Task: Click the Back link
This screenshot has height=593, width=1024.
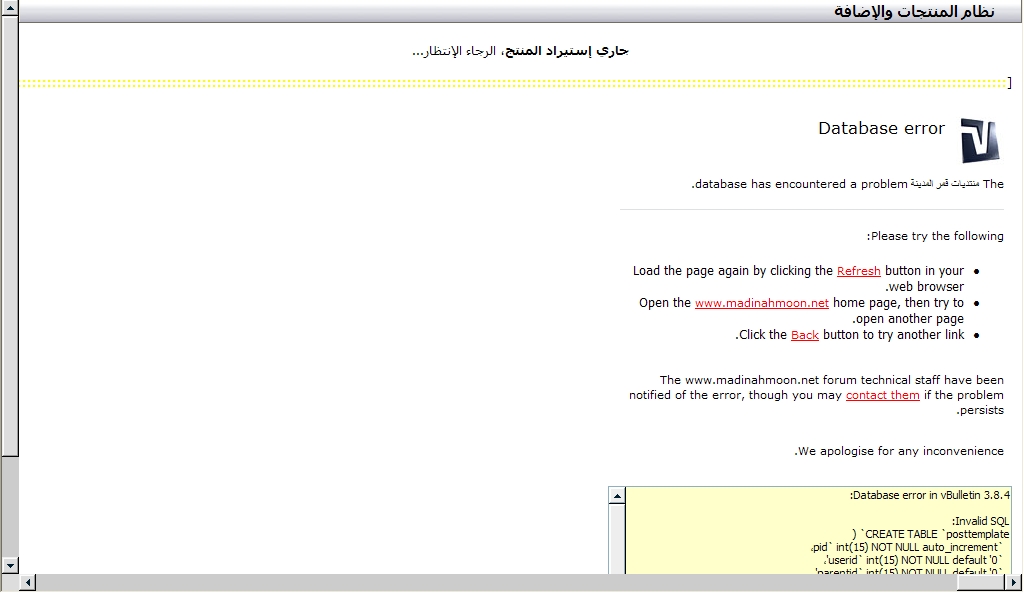Action: [x=804, y=335]
